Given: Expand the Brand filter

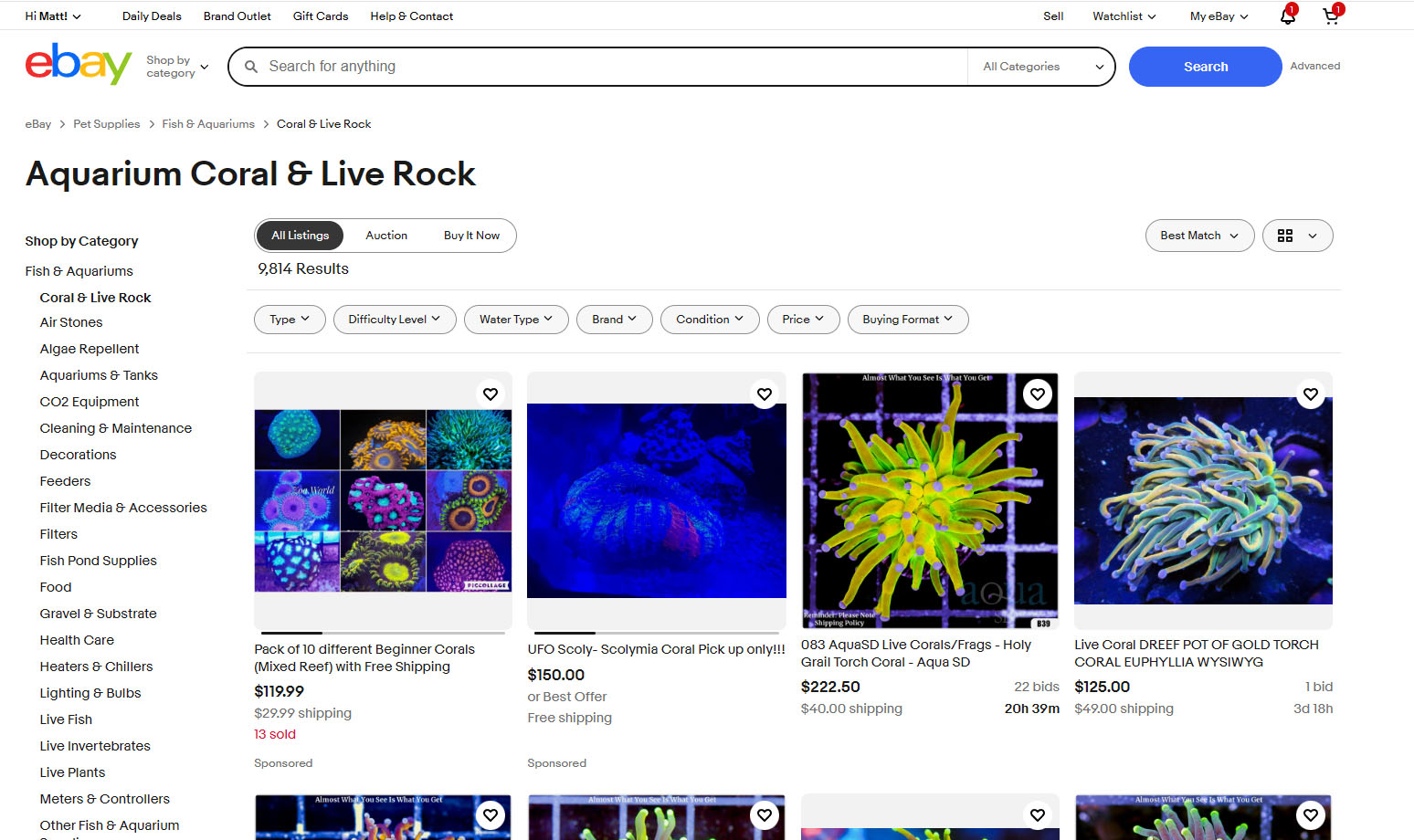Looking at the screenshot, I should click(615, 320).
